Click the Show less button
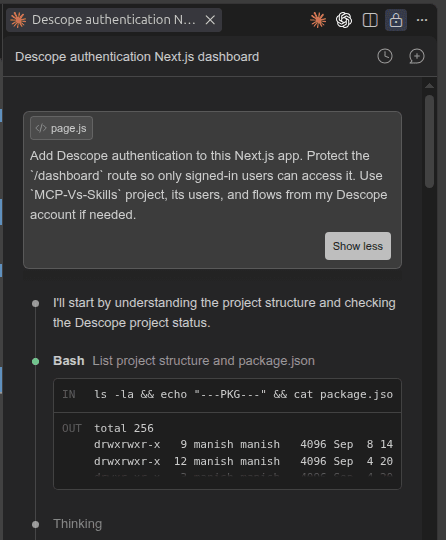The image size is (446, 540). pyautogui.click(x=357, y=246)
